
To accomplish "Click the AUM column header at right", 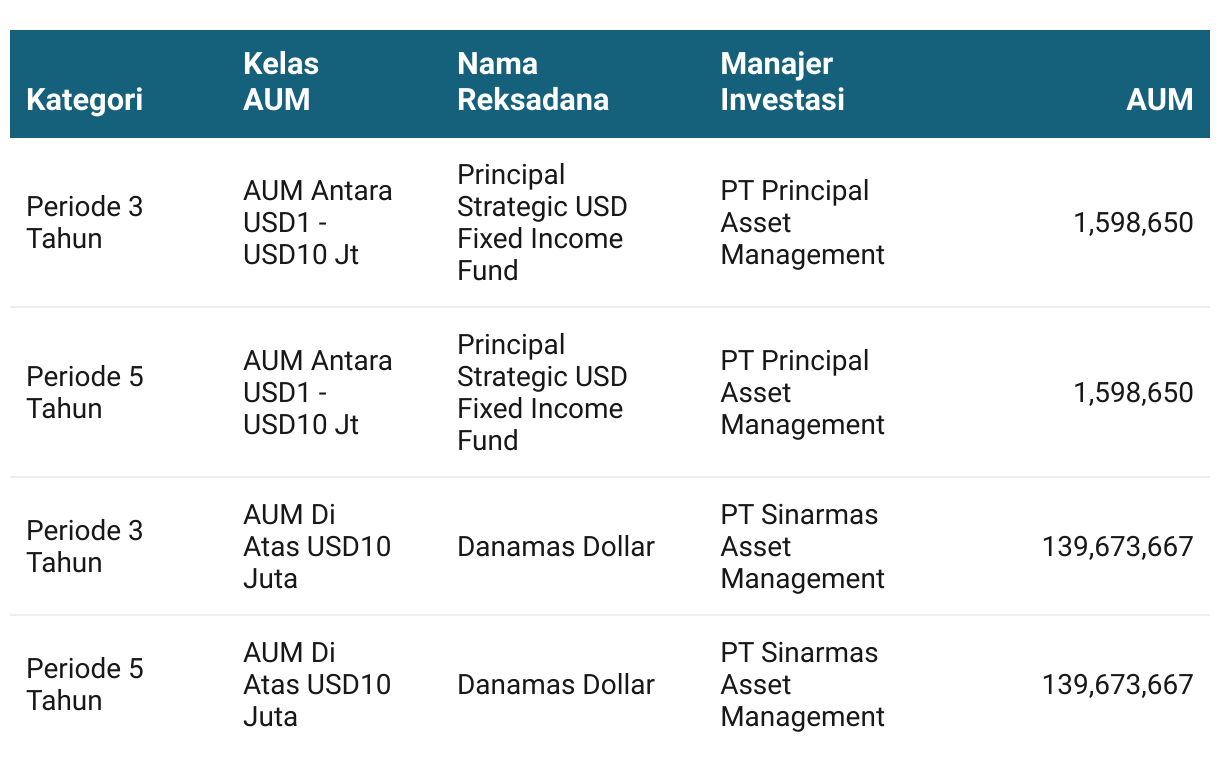I will click(x=1160, y=100).
